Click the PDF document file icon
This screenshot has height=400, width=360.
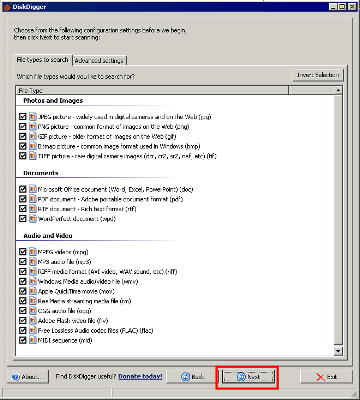pyautogui.click(x=32, y=199)
